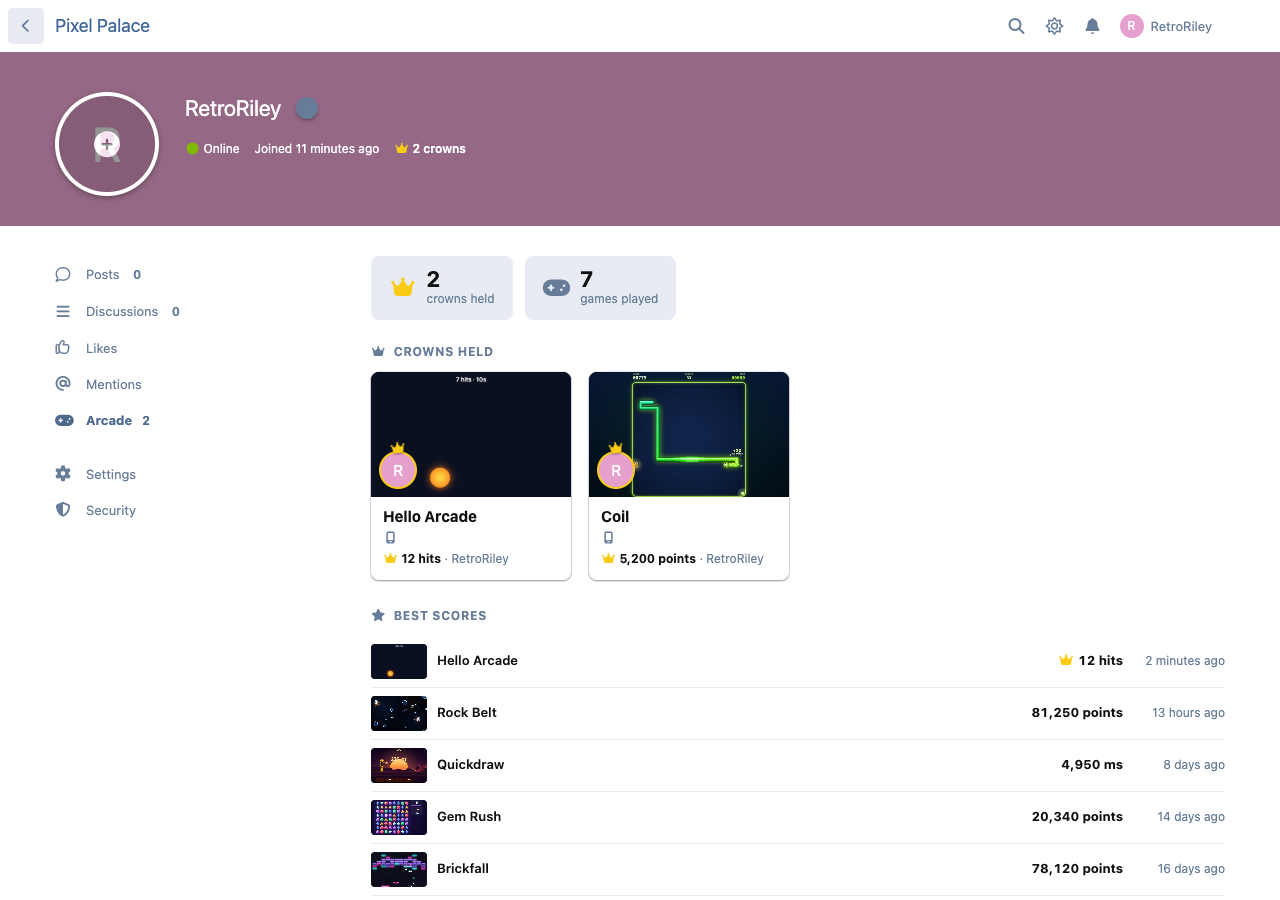Open the Hello Arcade row in Best Scores
The height and width of the screenshot is (900, 1280).
(798, 661)
